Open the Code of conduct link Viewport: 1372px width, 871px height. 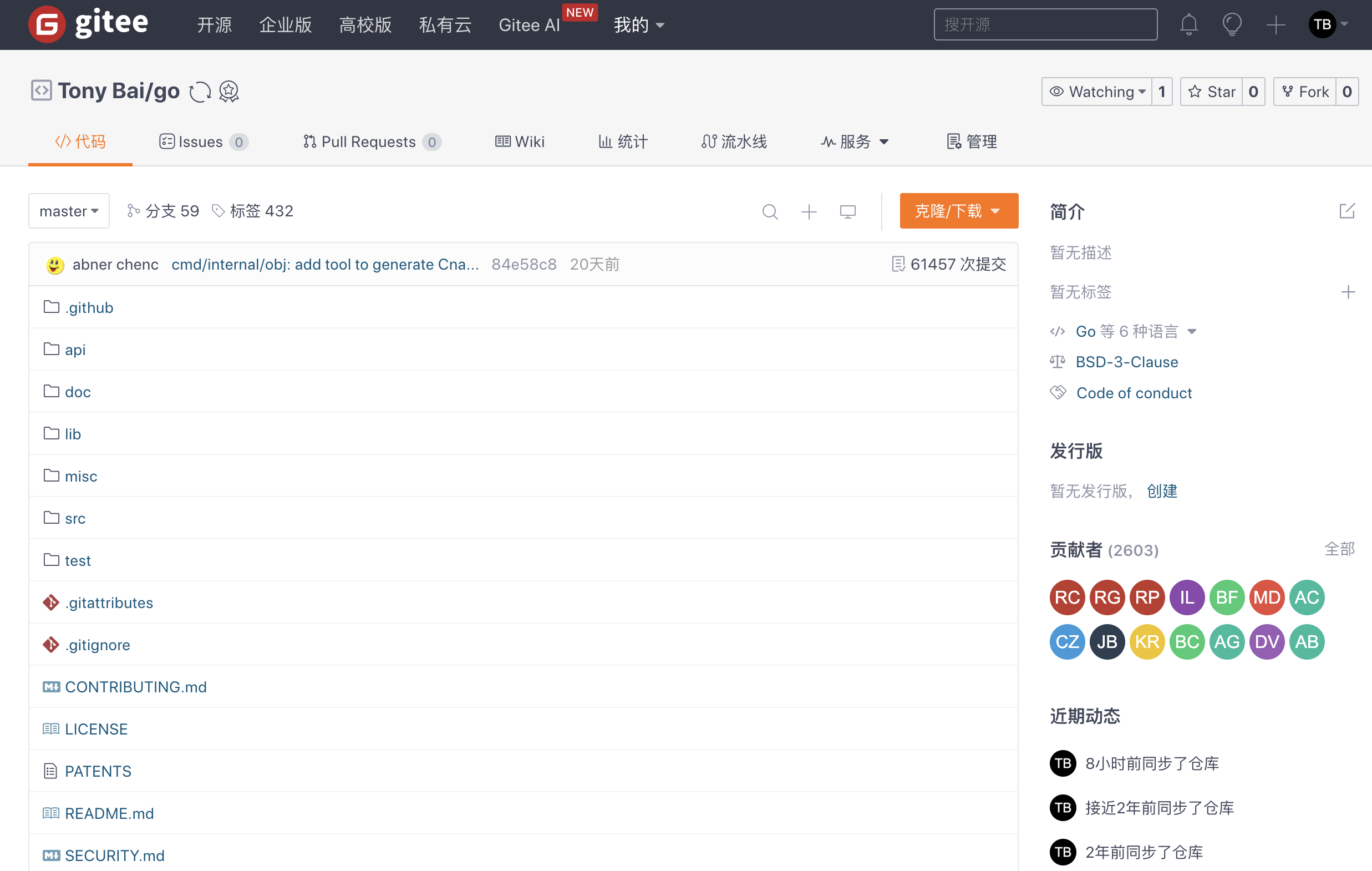1134,393
